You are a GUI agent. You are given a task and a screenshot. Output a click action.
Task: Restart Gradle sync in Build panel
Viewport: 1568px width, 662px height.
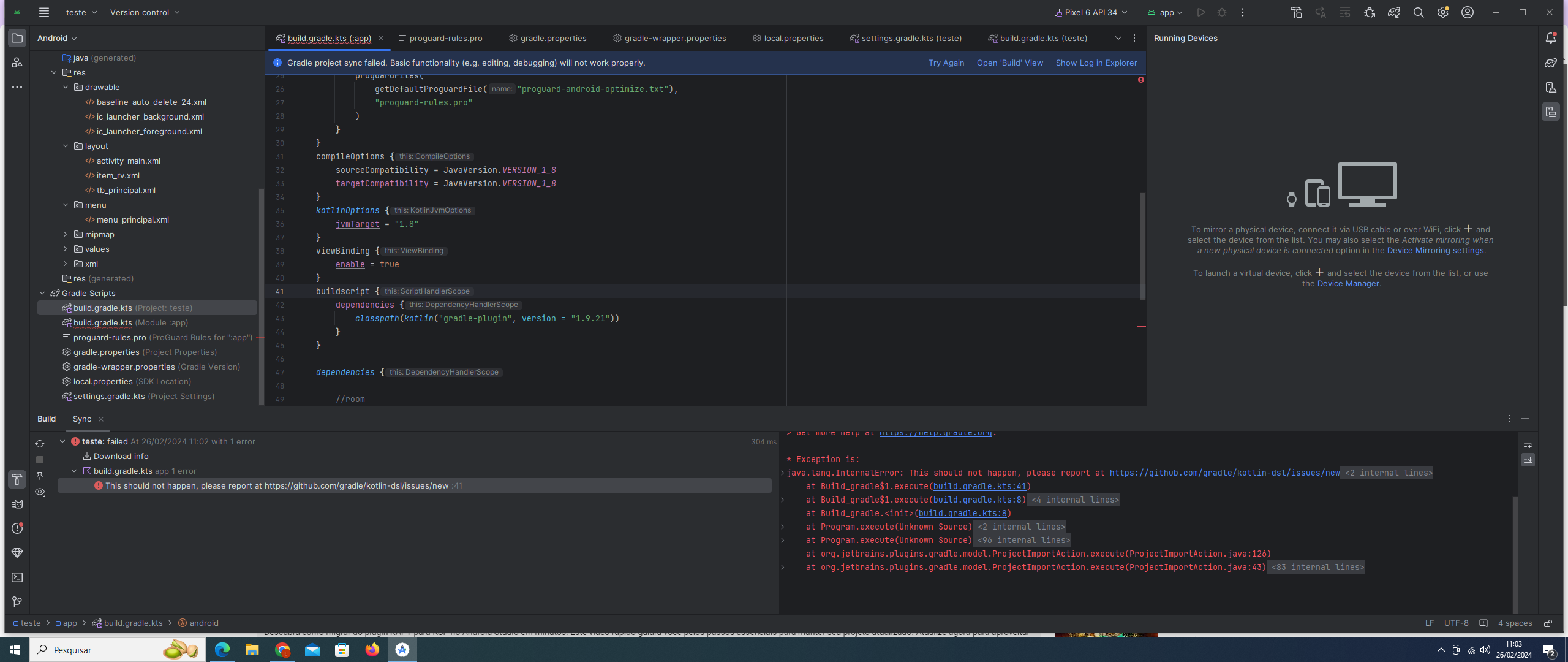coord(40,444)
